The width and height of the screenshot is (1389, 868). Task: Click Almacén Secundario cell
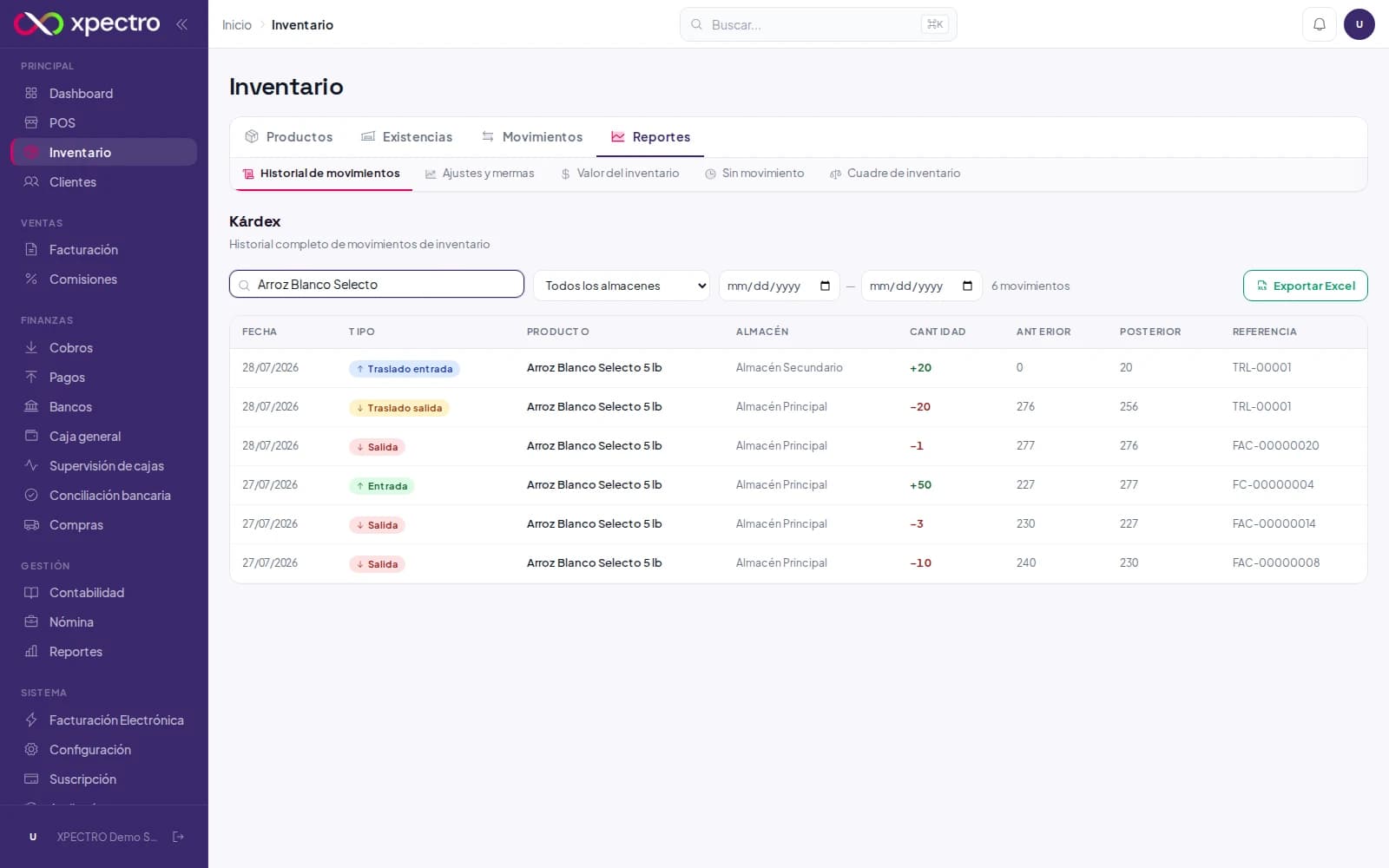(x=789, y=367)
